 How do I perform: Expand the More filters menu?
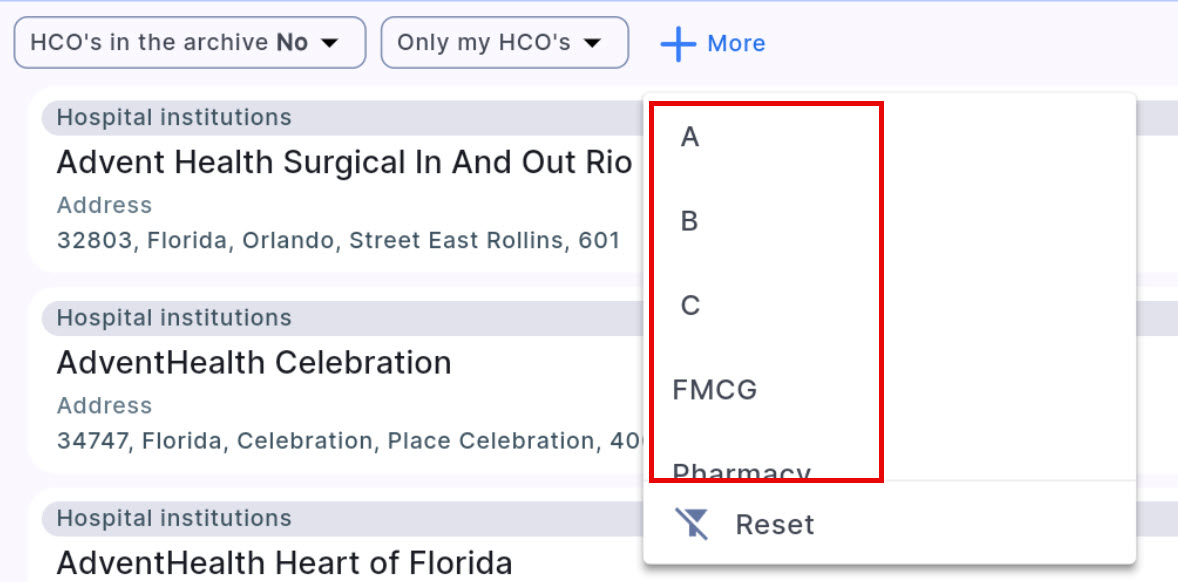click(712, 42)
